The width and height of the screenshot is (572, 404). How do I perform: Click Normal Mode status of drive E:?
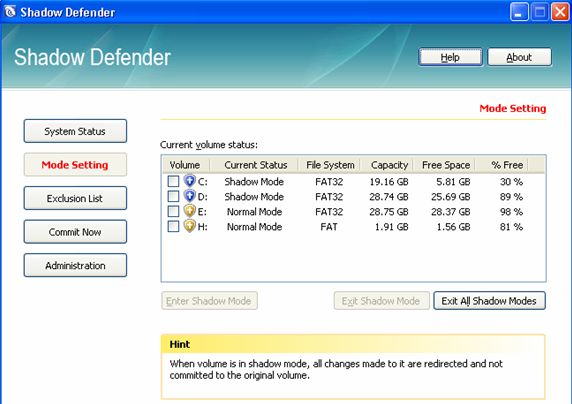pyautogui.click(x=254, y=212)
